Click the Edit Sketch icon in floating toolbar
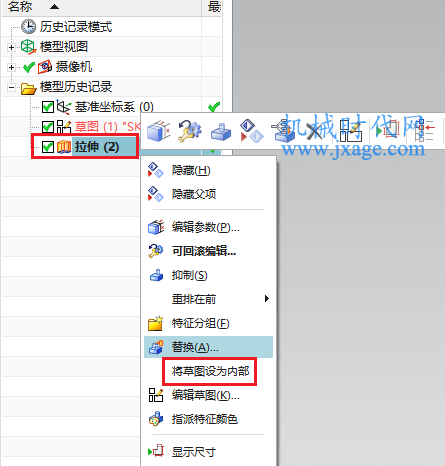 pyautogui.click(x=351, y=131)
